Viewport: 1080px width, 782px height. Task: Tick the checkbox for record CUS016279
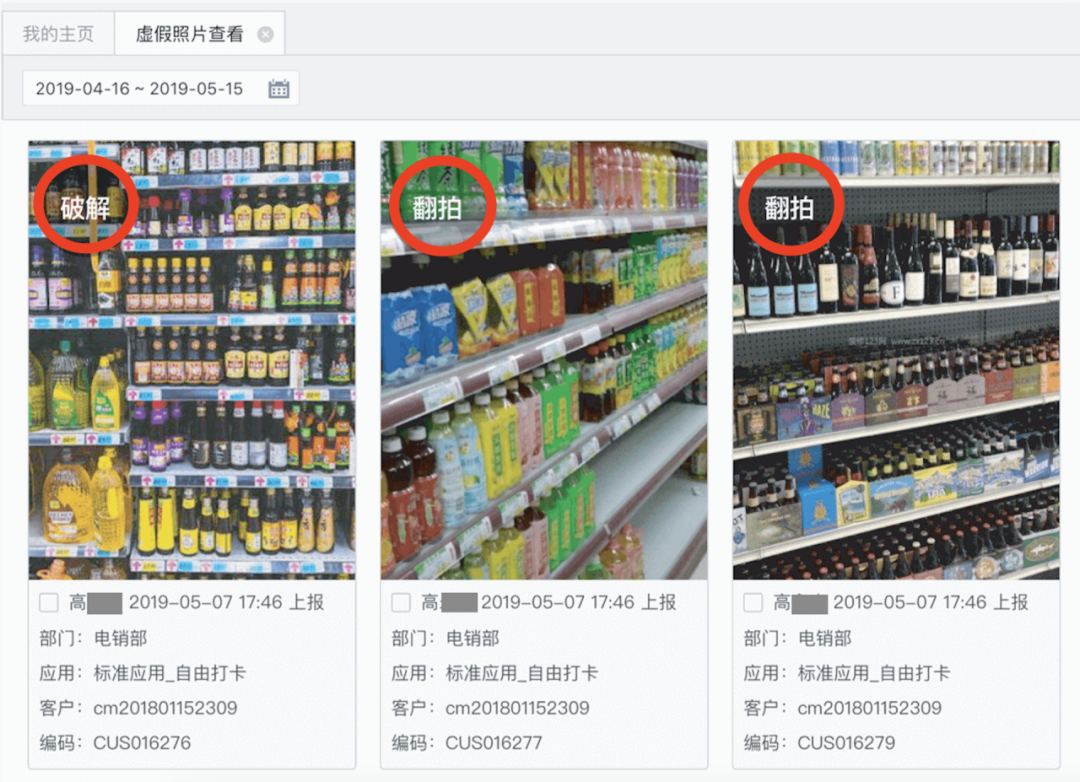coord(754,603)
